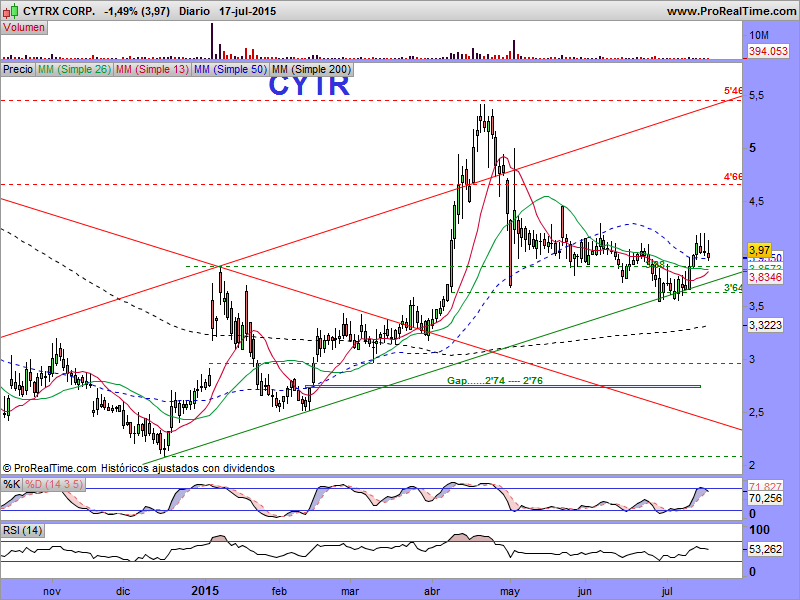The height and width of the screenshot is (600, 800).
Task: Click the 5'46 resistance level label
Action: 733,91
